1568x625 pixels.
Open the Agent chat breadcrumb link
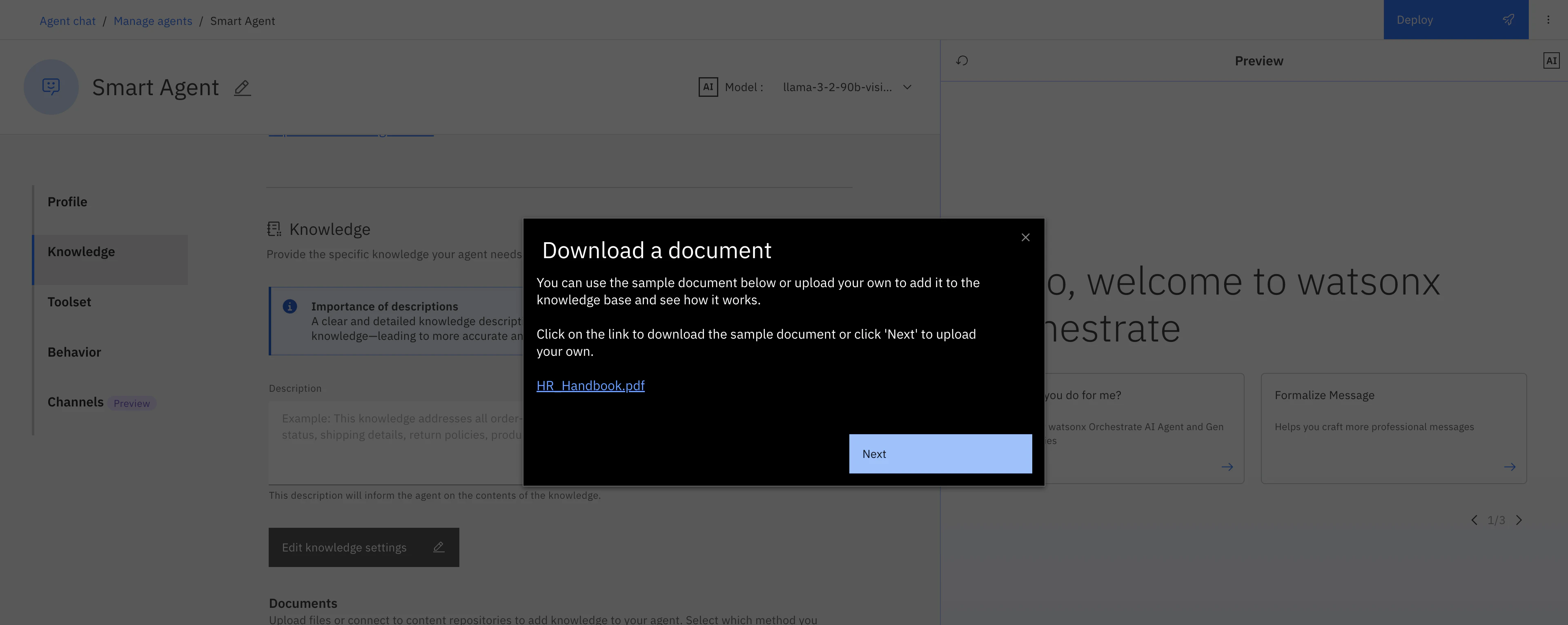pos(67,21)
